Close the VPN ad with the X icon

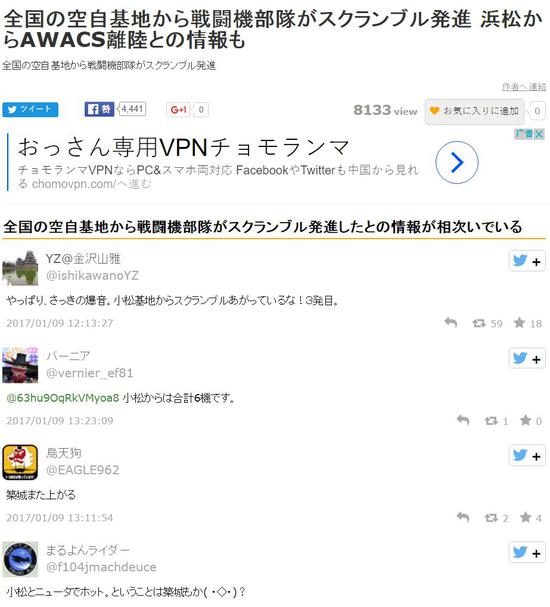pyautogui.click(x=539, y=134)
